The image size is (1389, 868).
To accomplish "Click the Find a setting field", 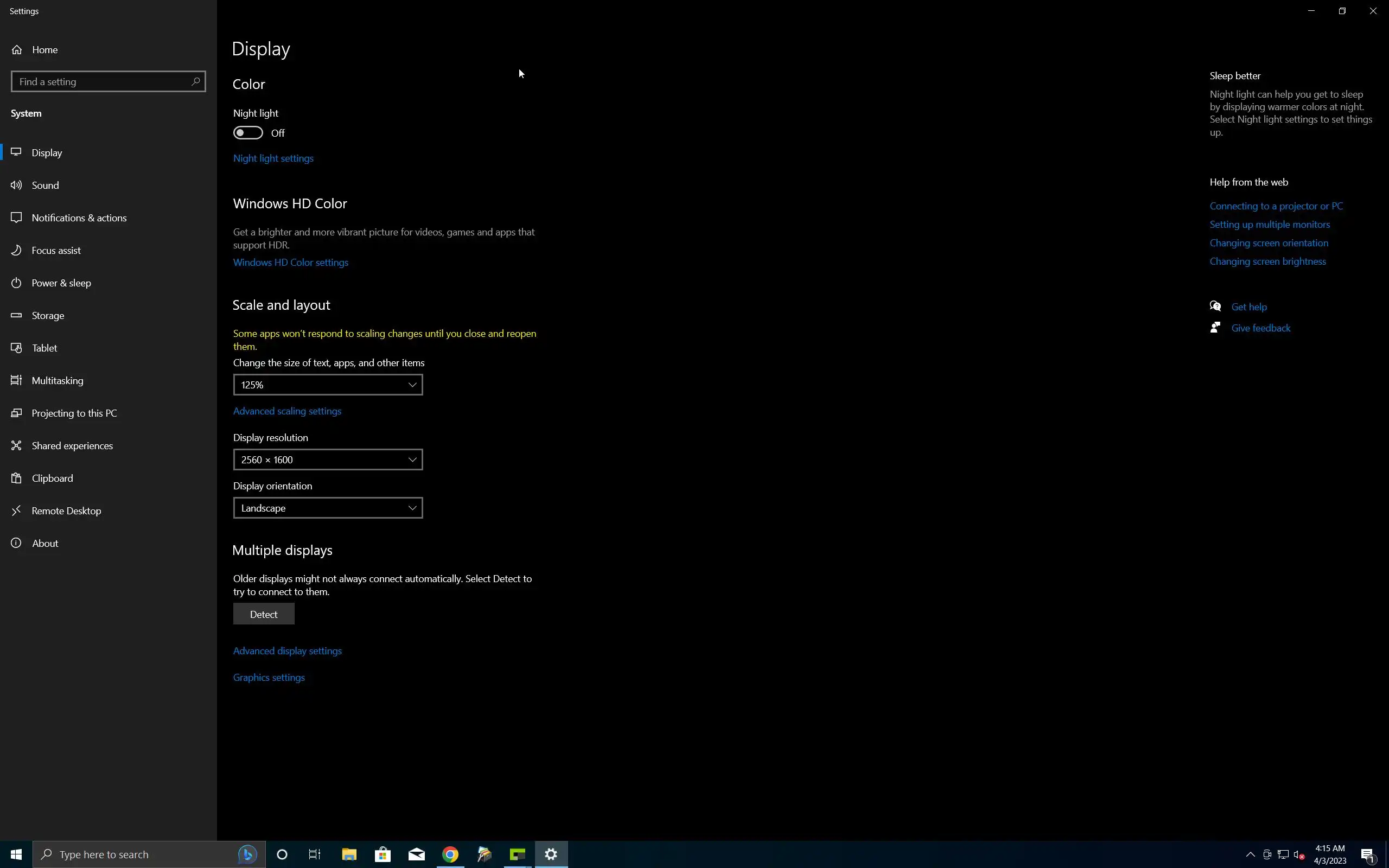I will pos(100,81).
